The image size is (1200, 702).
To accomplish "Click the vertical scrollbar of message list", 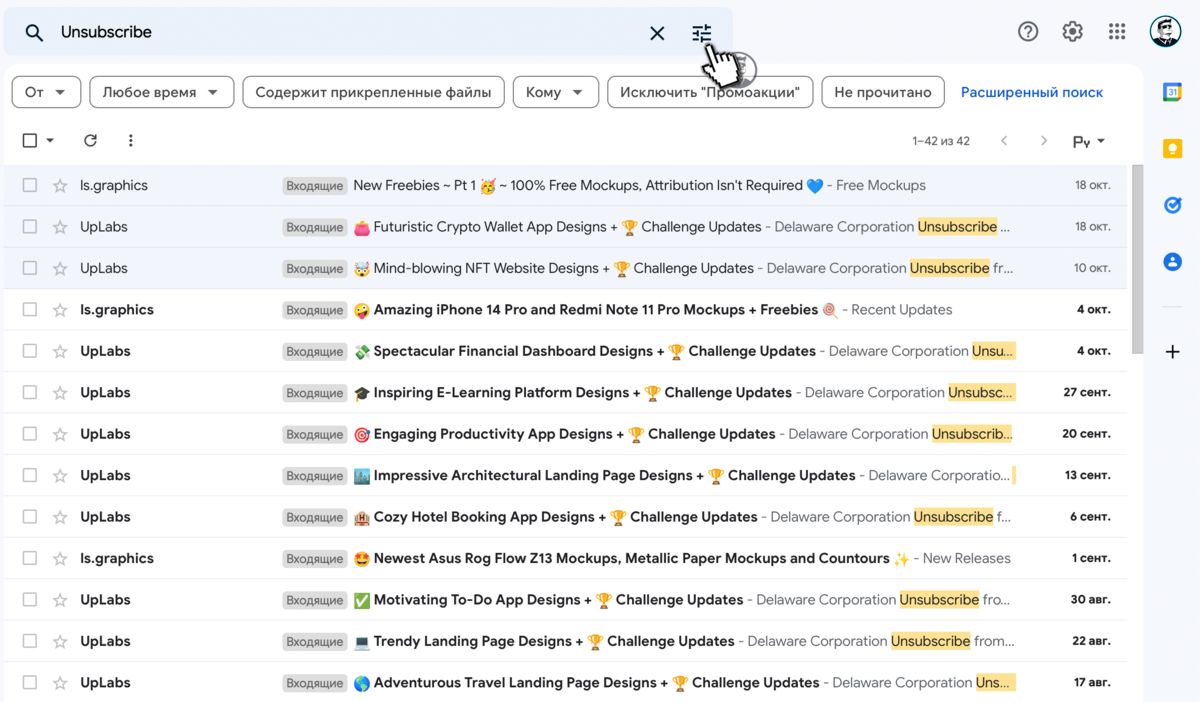I will point(1137,259).
